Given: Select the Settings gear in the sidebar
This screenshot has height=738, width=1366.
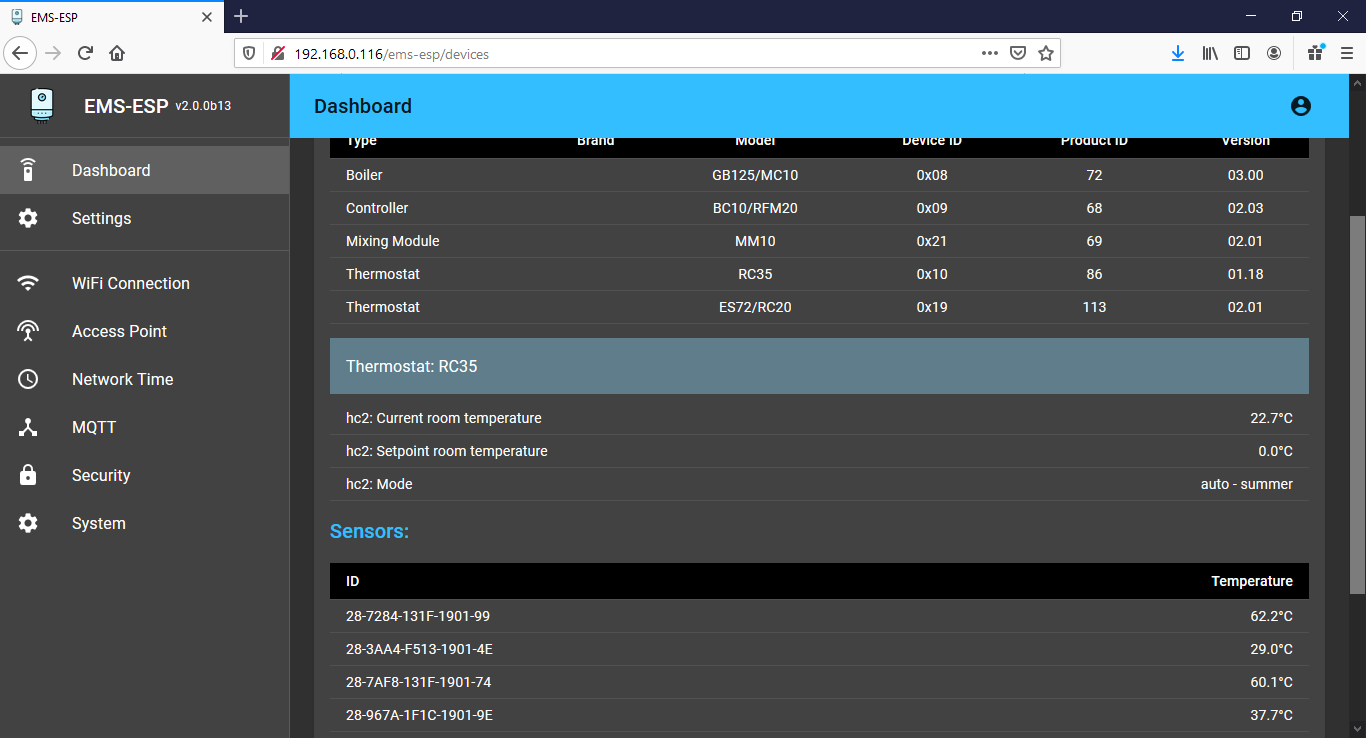Looking at the screenshot, I should 101,218.
